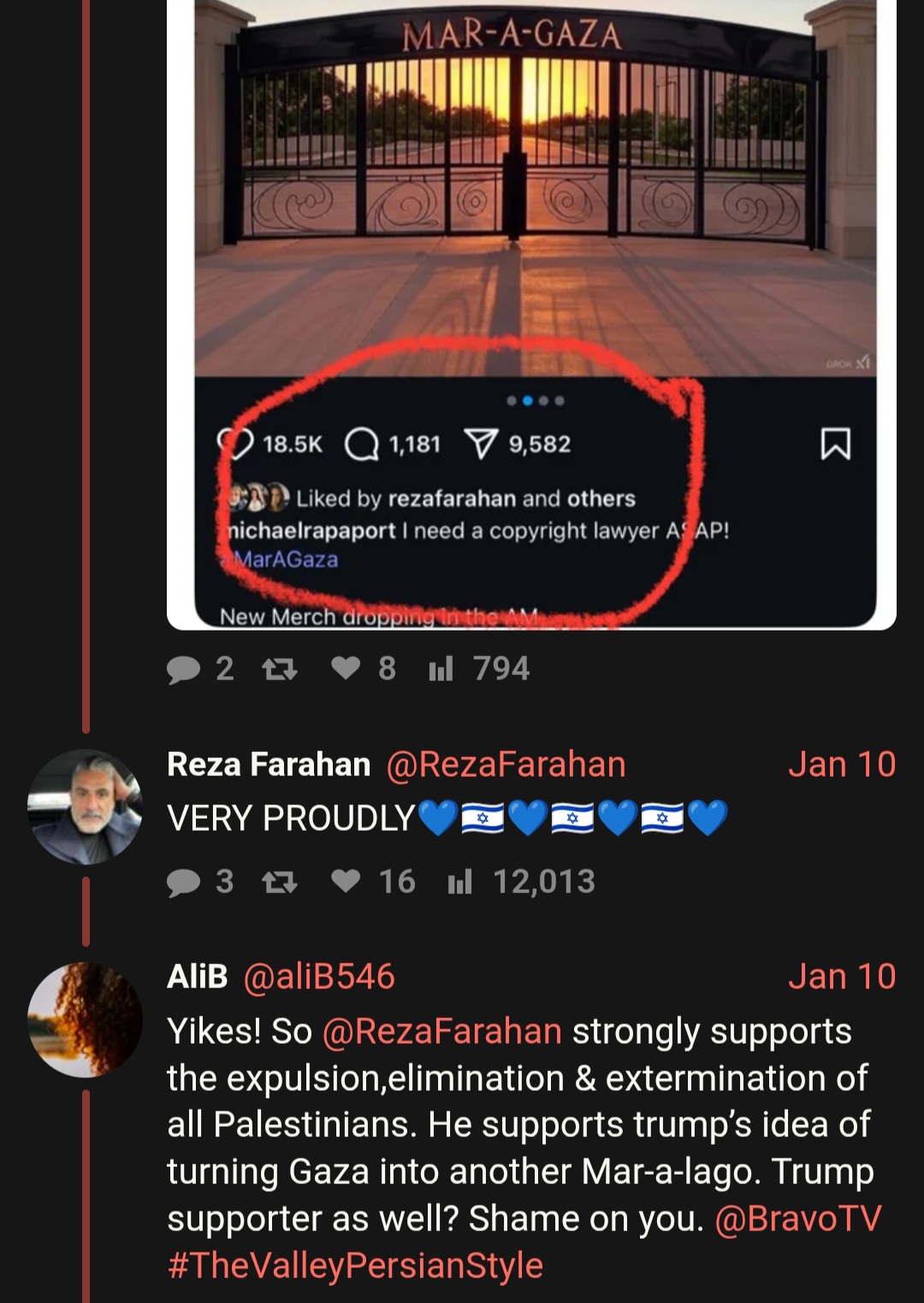924x1303 pixels.
Task: Like the image post with 8 hearts
Action: click(x=346, y=668)
